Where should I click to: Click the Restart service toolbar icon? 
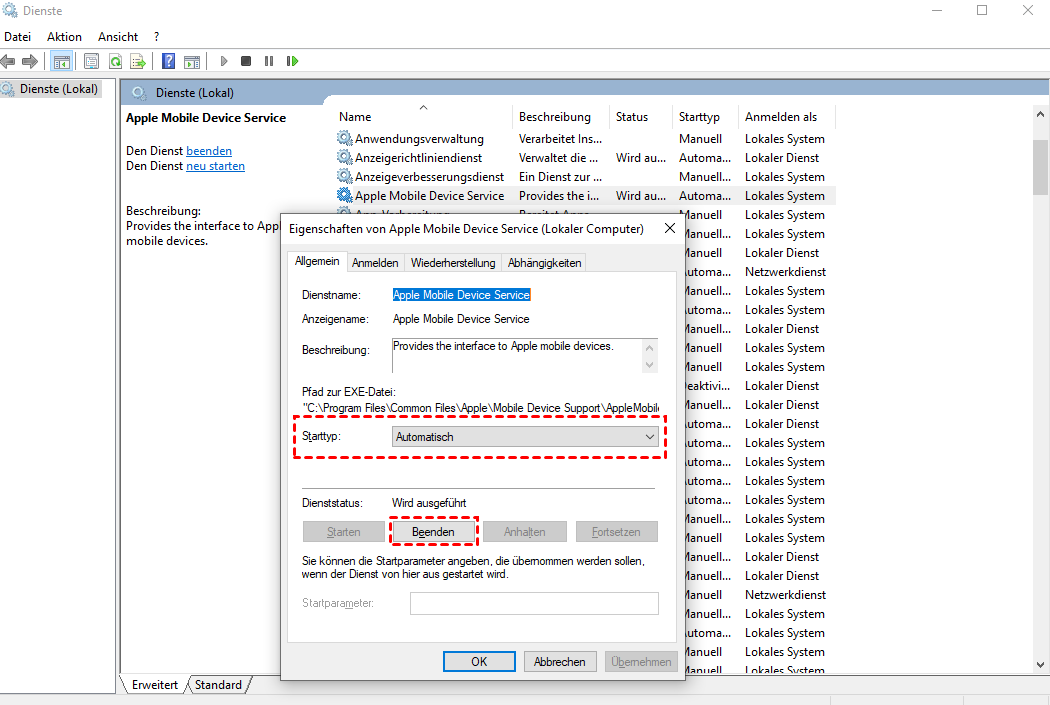(292, 62)
